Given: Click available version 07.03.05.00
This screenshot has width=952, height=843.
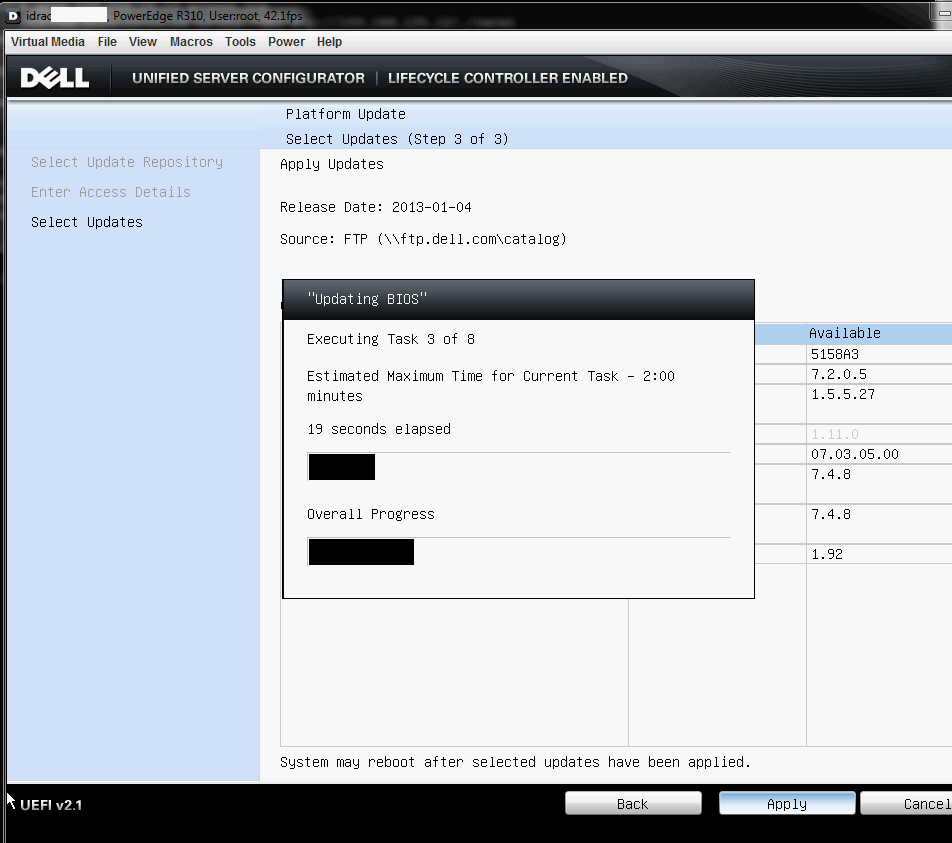Looking at the screenshot, I should click(x=855, y=454).
